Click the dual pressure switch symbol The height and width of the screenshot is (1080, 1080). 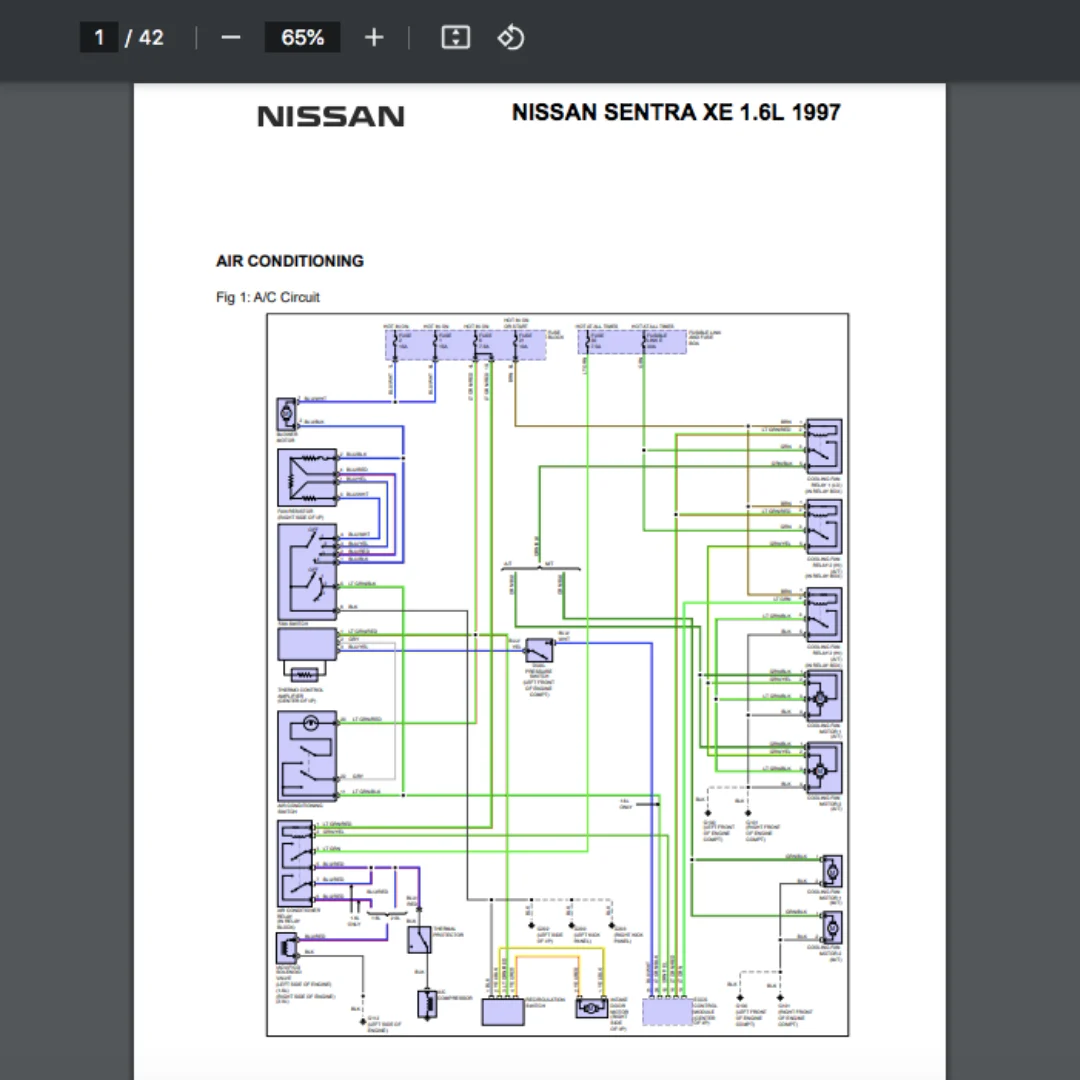click(x=539, y=650)
